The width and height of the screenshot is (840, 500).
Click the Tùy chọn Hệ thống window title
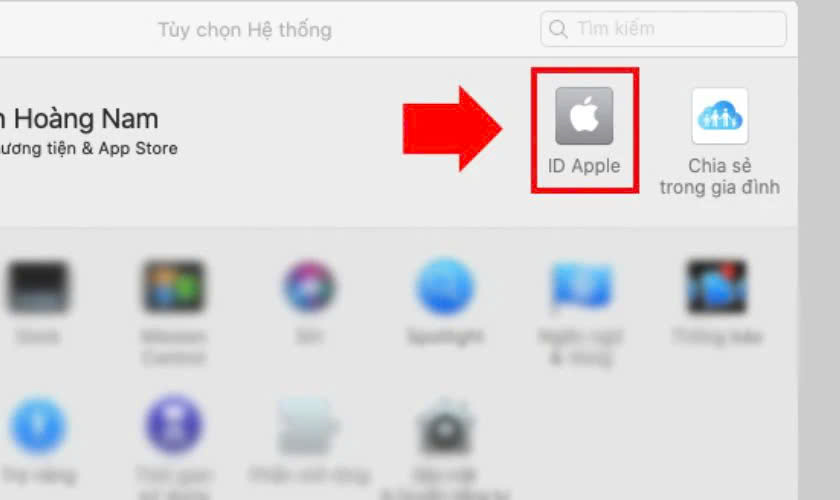(x=245, y=30)
